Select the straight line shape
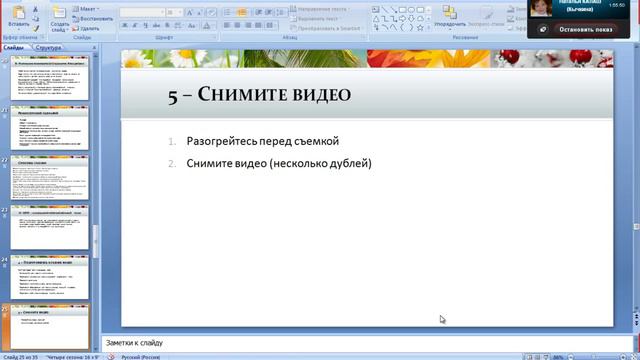Viewport: 640px width, 360px height. 384,9
